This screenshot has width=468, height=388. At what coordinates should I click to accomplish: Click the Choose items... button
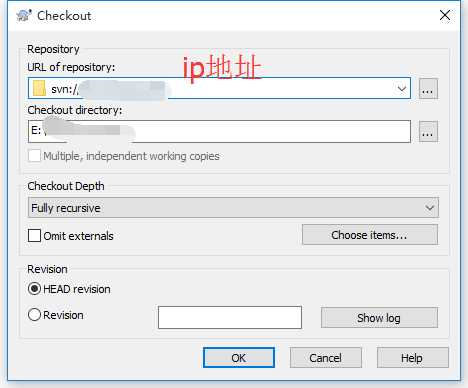click(370, 235)
